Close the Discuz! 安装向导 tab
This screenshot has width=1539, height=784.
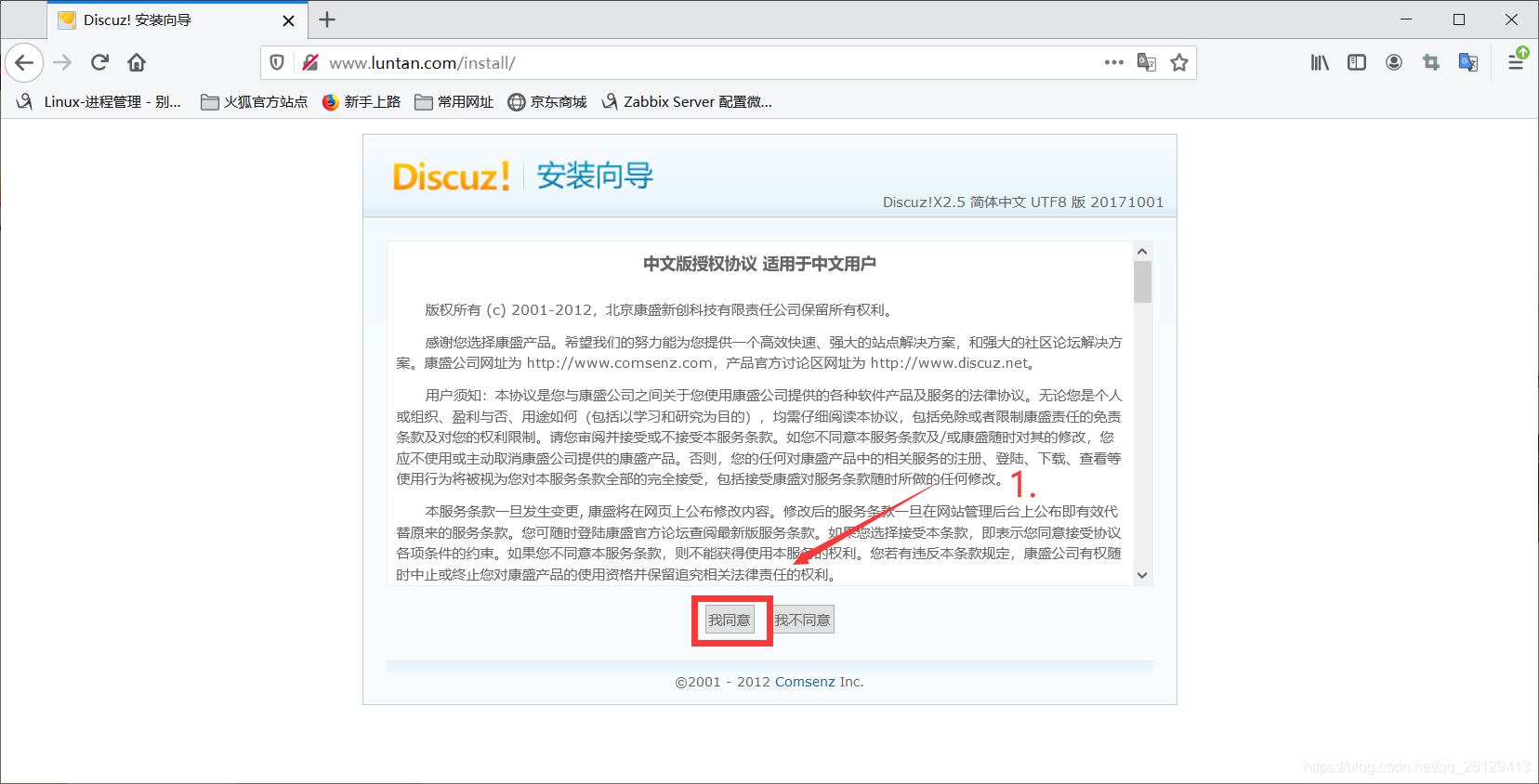[x=289, y=20]
